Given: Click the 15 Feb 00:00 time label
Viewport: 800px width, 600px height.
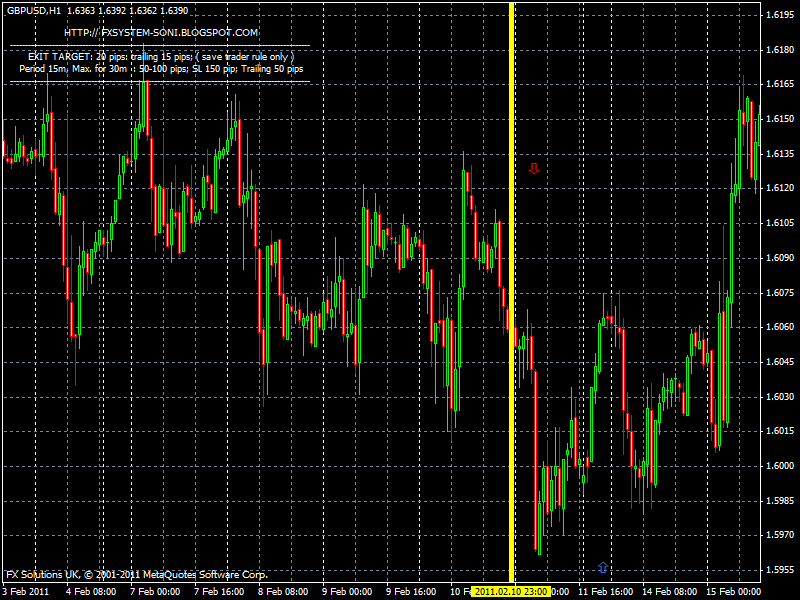Looking at the screenshot, I should (x=735, y=592).
